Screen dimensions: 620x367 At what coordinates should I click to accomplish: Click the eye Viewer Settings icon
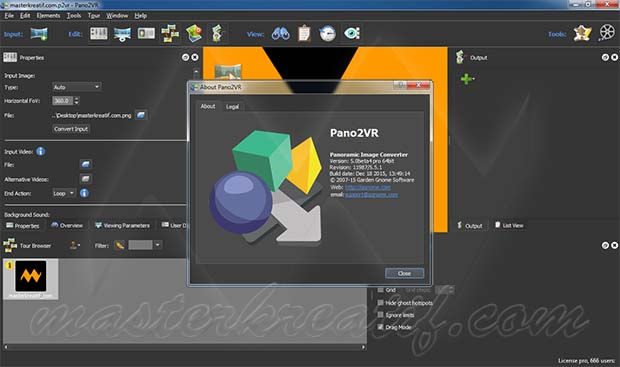coord(352,34)
